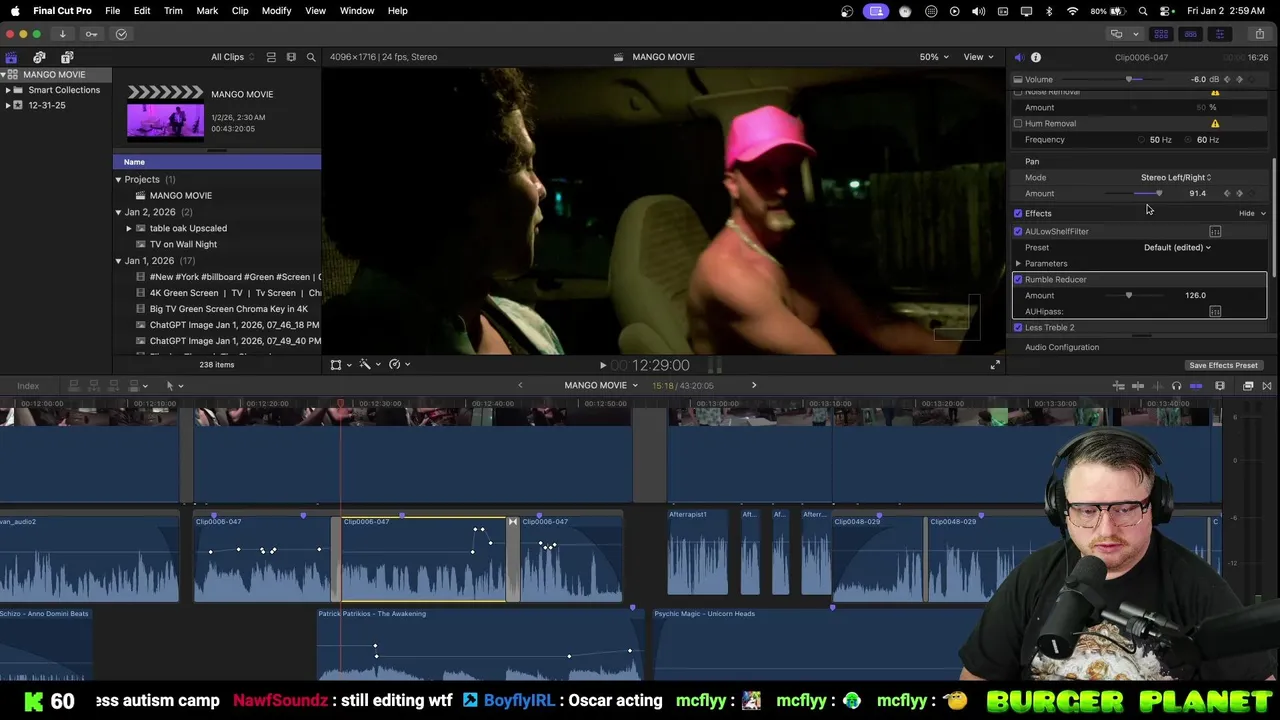
Task: Click the Background Tasks checkmark icon
Action: (121, 34)
